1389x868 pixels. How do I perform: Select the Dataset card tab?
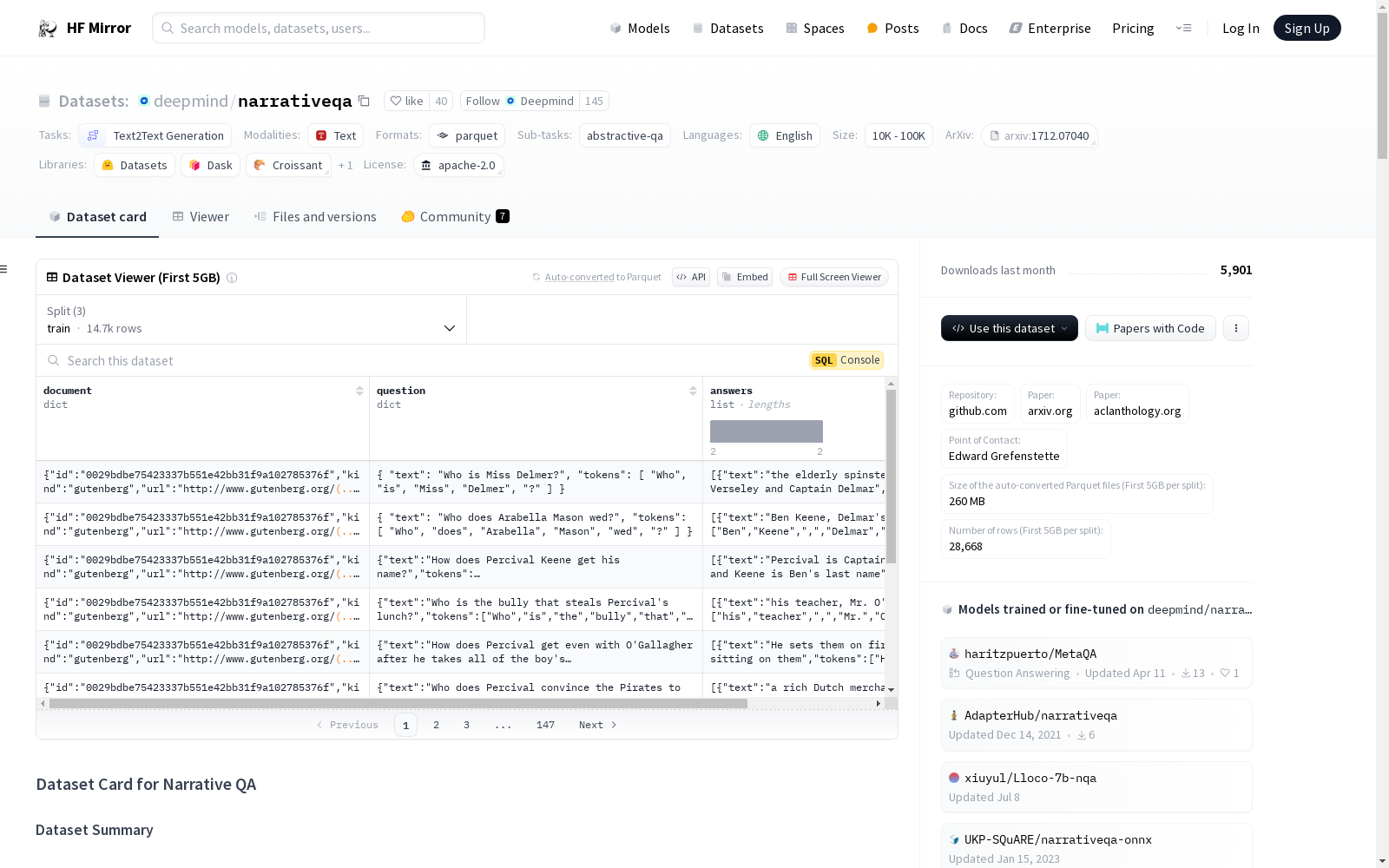pyautogui.click(x=97, y=217)
